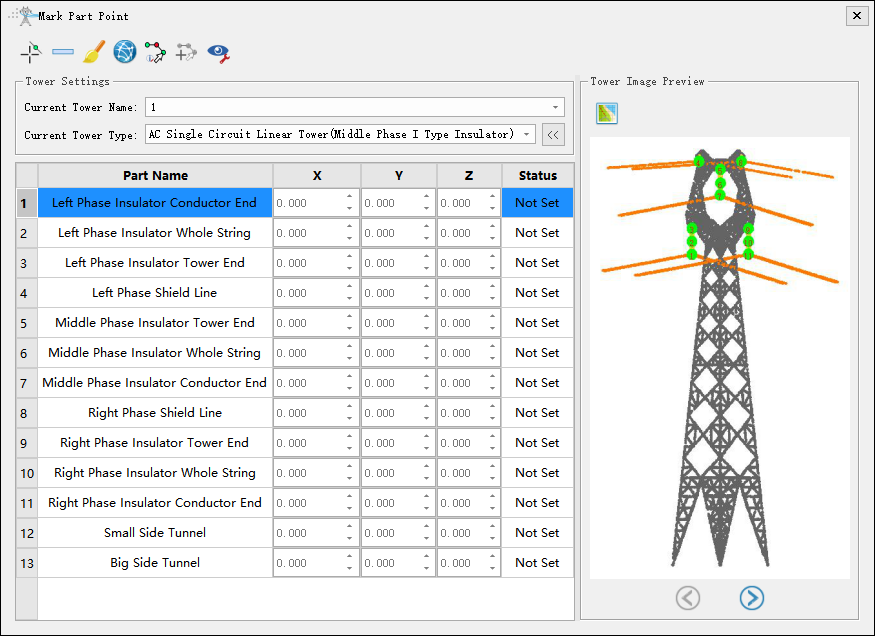
Task: Select Left Phase Insulator Whole String row
Action: coord(155,233)
